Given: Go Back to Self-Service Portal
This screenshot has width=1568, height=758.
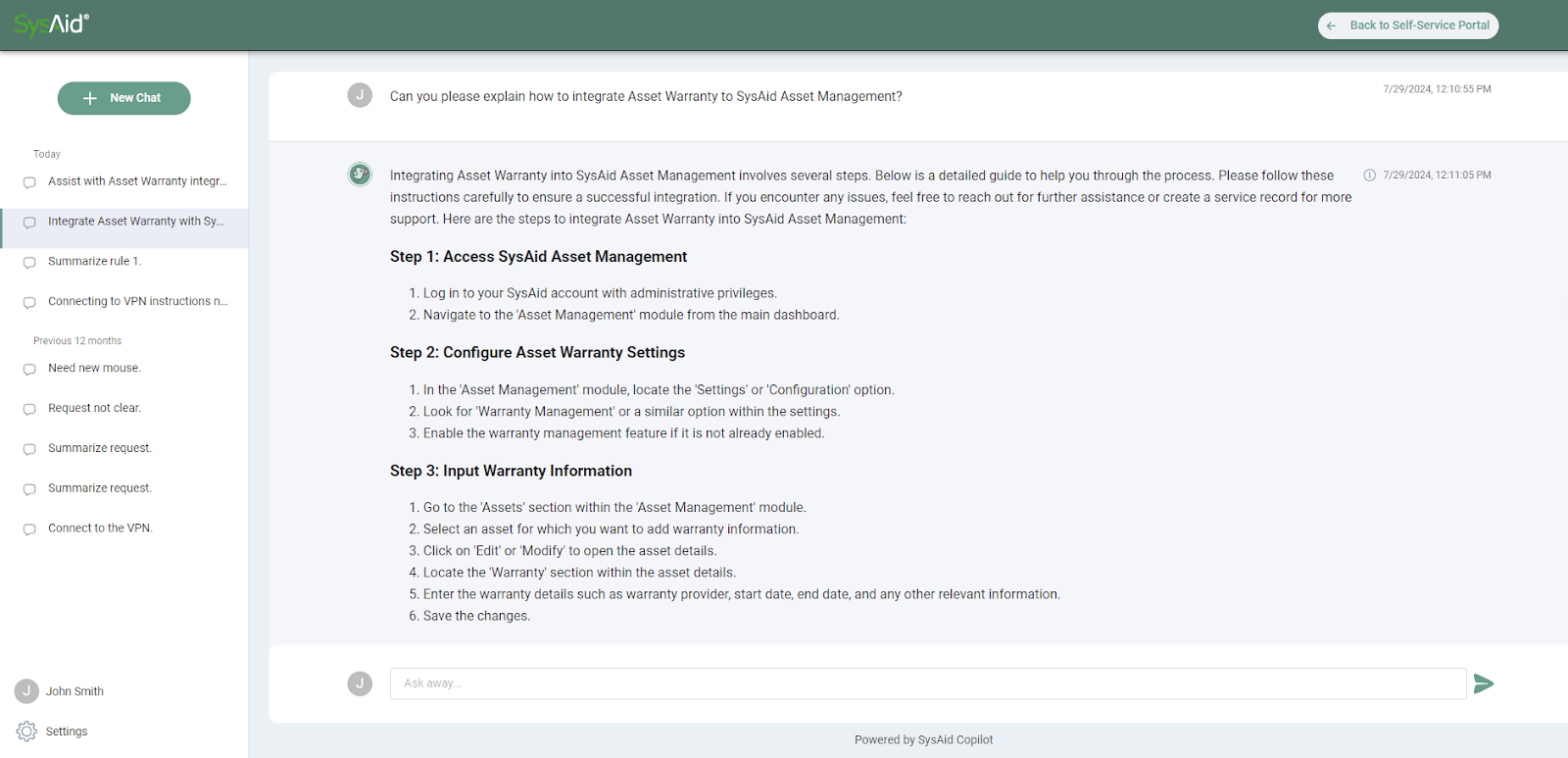Looking at the screenshot, I should pyautogui.click(x=1407, y=25).
